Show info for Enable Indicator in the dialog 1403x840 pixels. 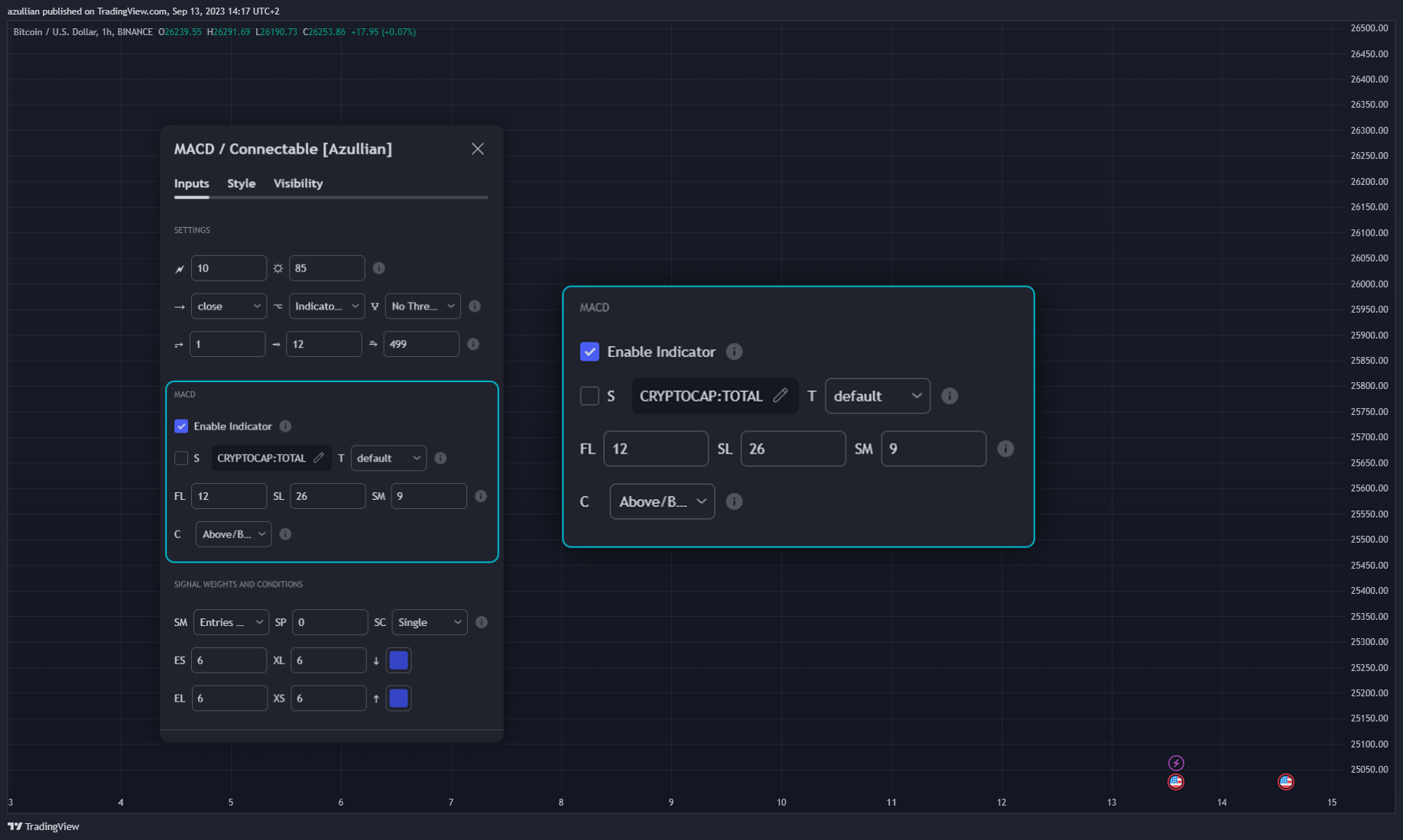coord(285,426)
